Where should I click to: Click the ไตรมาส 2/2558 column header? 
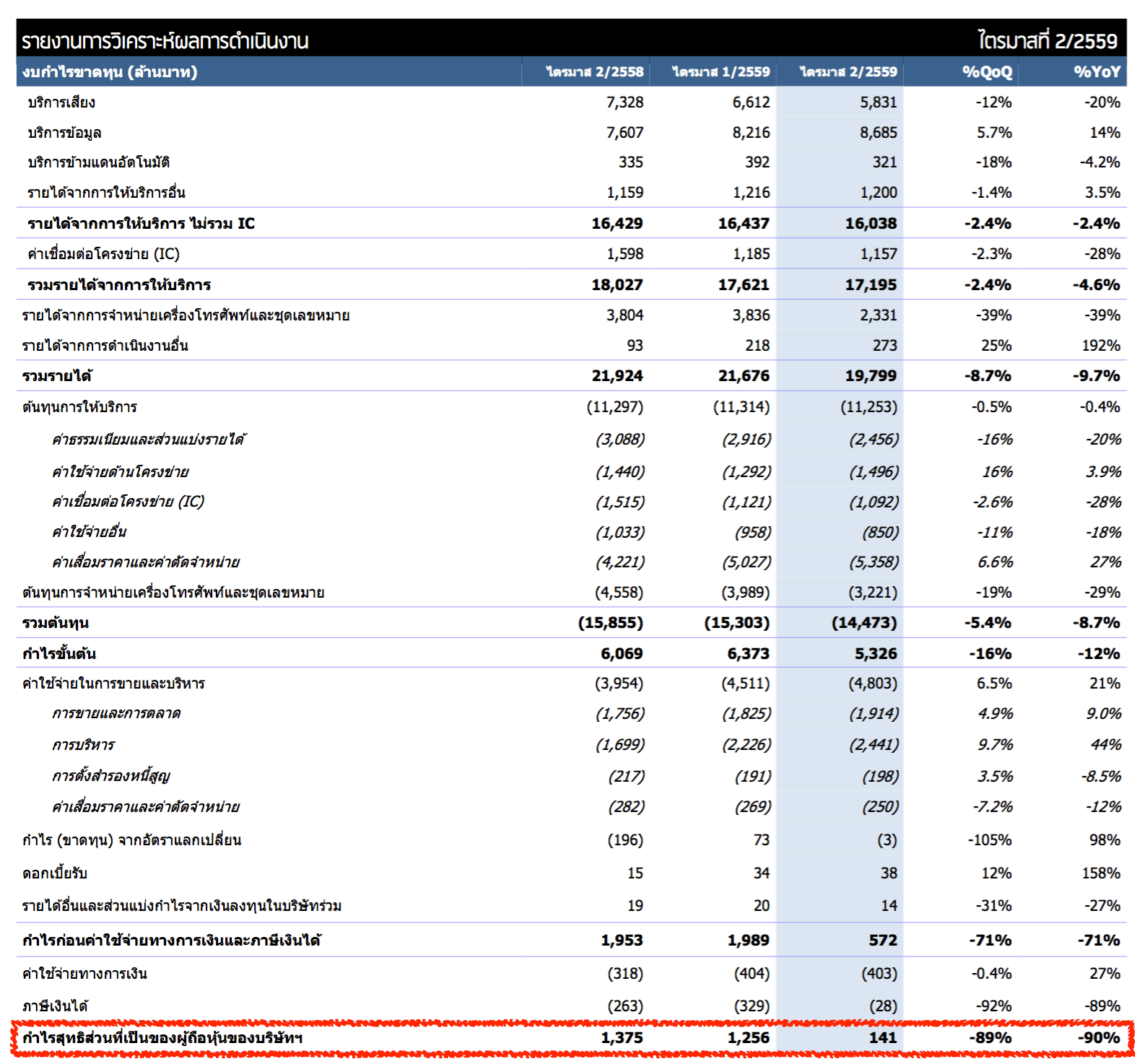coord(594,72)
